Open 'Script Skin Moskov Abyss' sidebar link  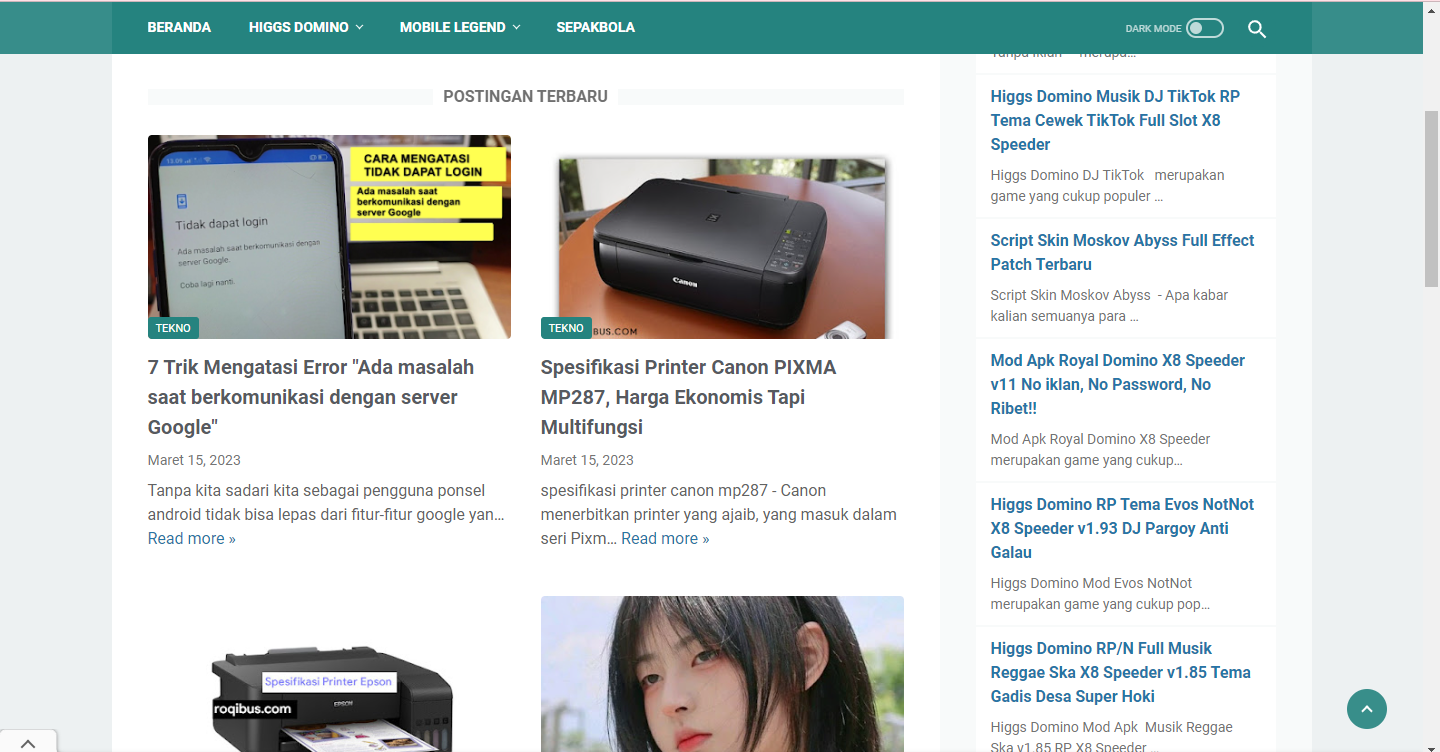pos(1122,252)
